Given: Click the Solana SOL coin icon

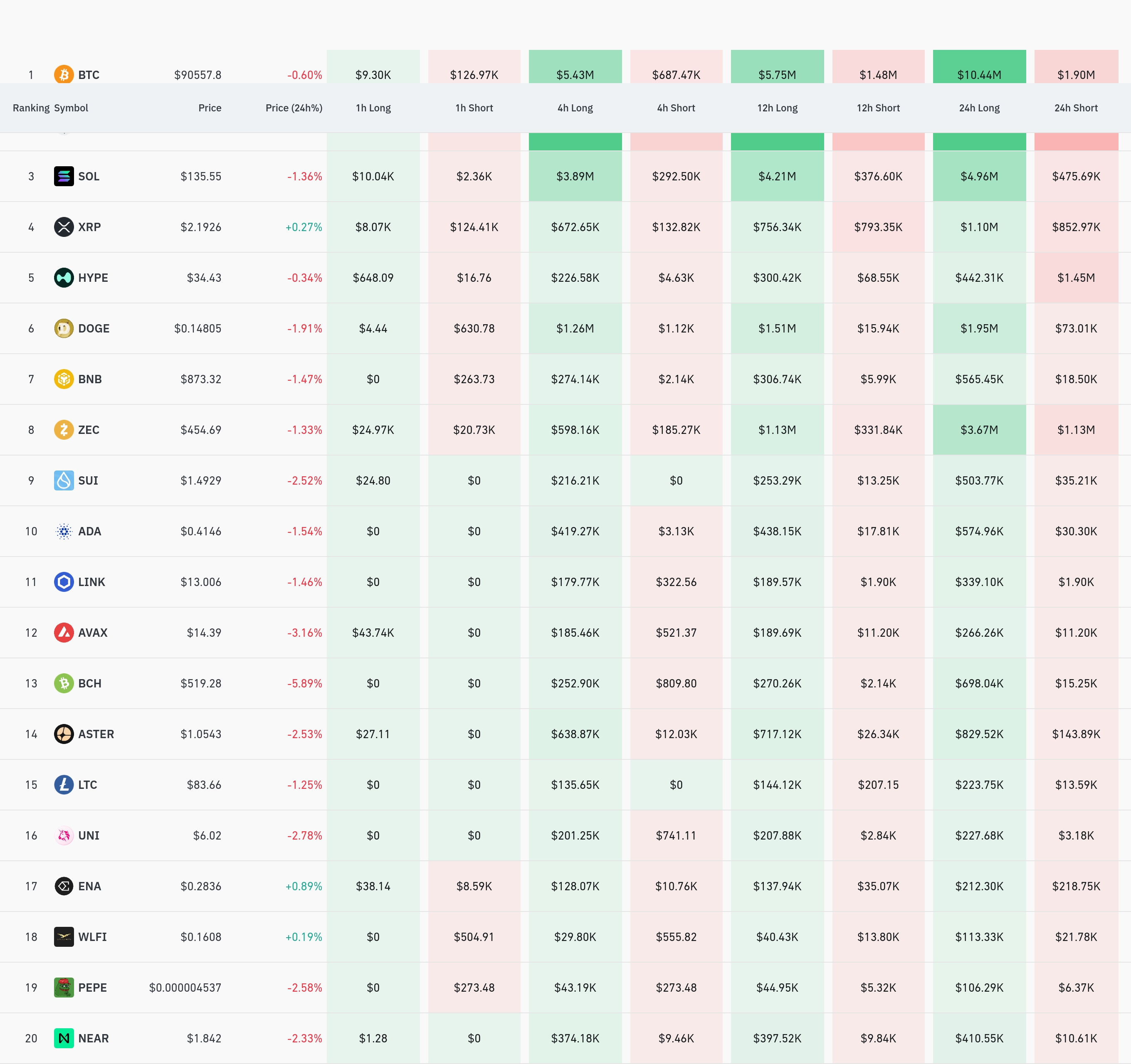Looking at the screenshot, I should pyautogui.click(x=64, y=176).
